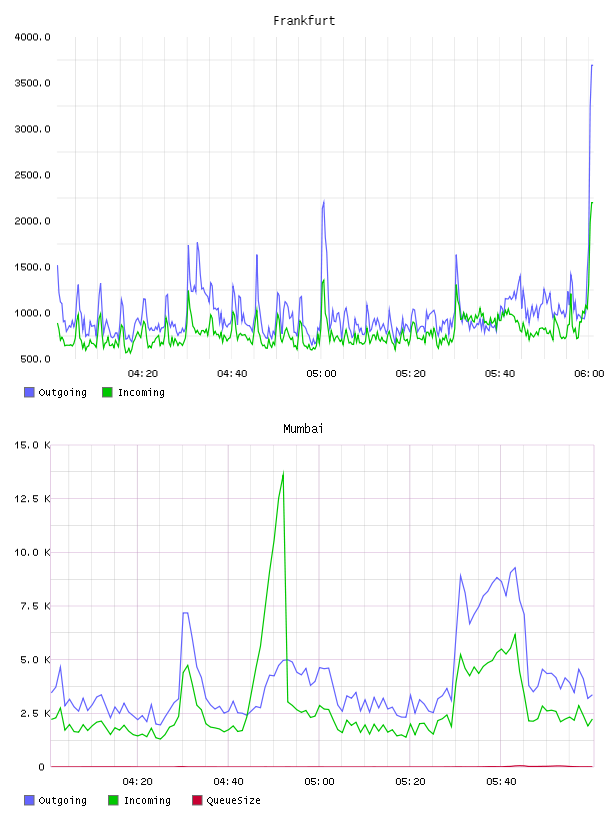608x816 pixels.
Task: Click the Outgoing label in Frankfurt legend
Action: (x=62, y=392)
